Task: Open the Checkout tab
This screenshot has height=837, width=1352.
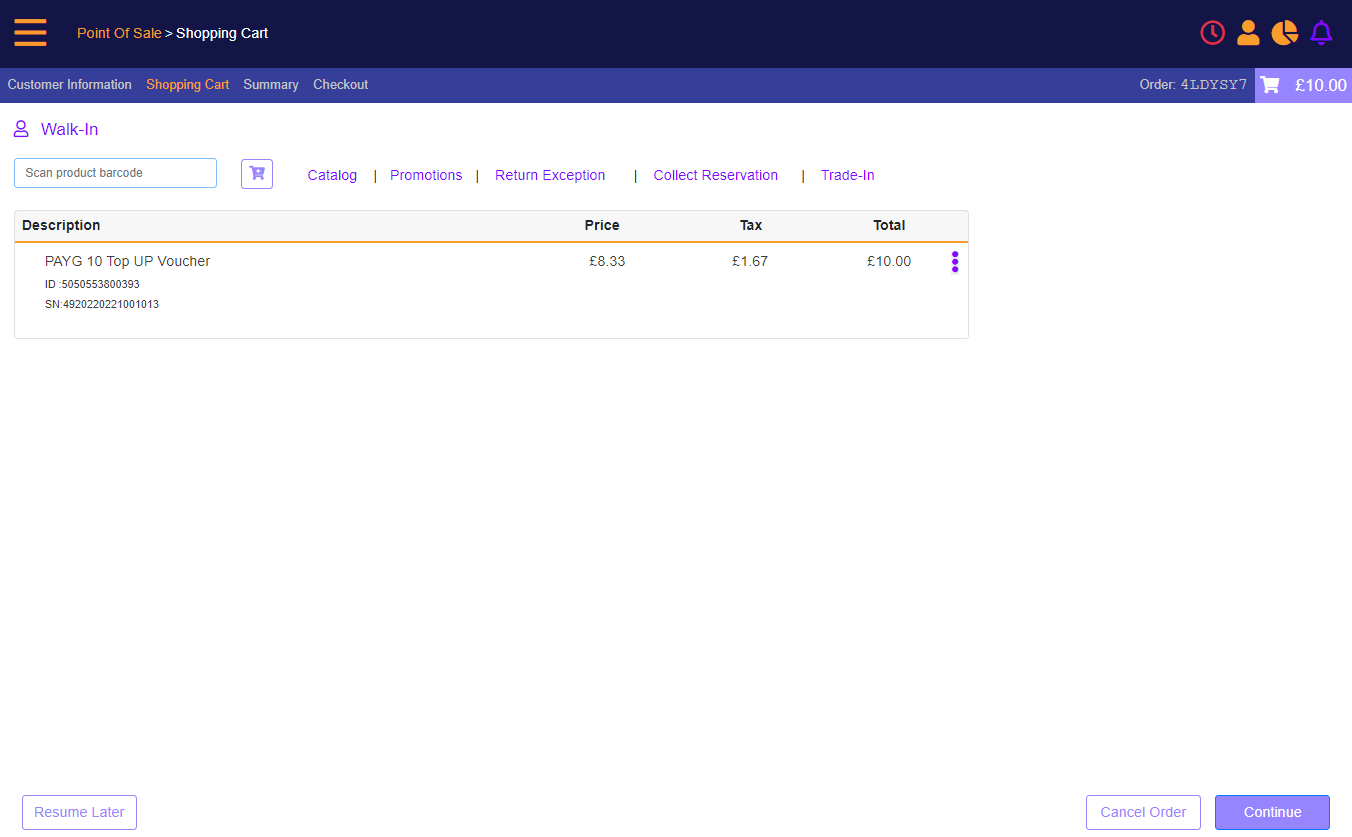Action: click(x=341, y=85)
